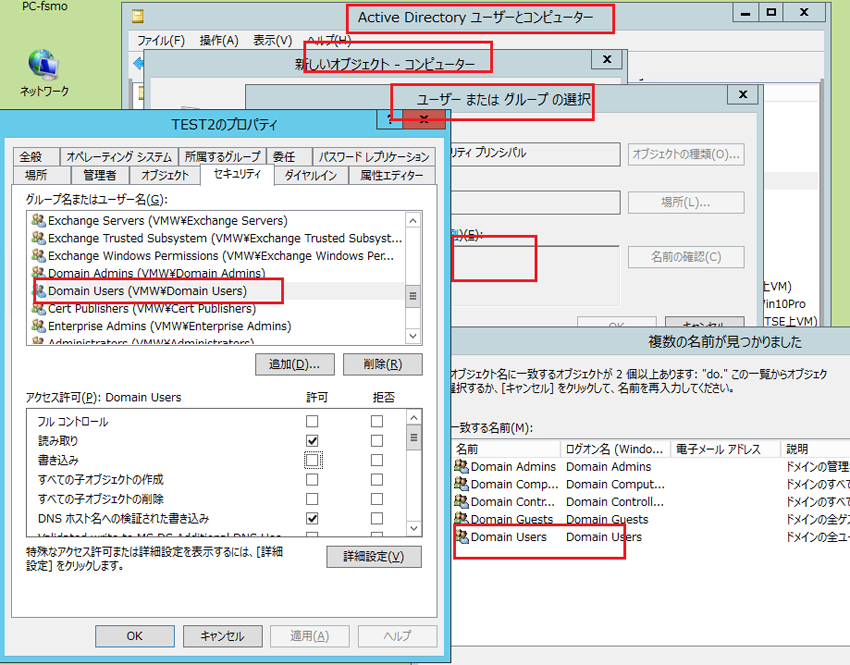Open the ネットワーク desktop icon
The width and height of the screenshot is (850, 665).
tap(44, 67)
